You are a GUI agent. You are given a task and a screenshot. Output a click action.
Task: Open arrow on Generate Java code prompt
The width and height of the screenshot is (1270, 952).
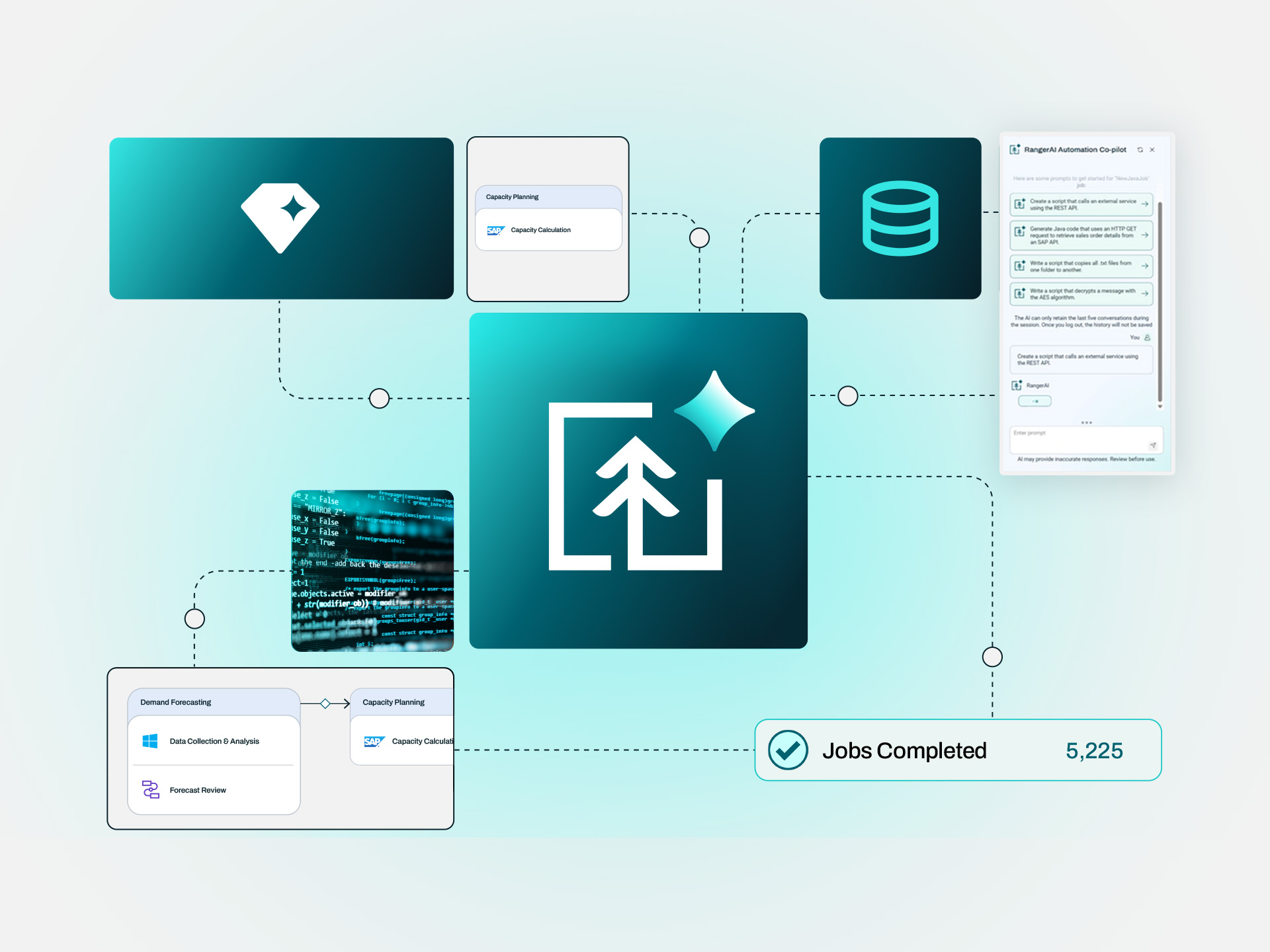point(1144,235)
